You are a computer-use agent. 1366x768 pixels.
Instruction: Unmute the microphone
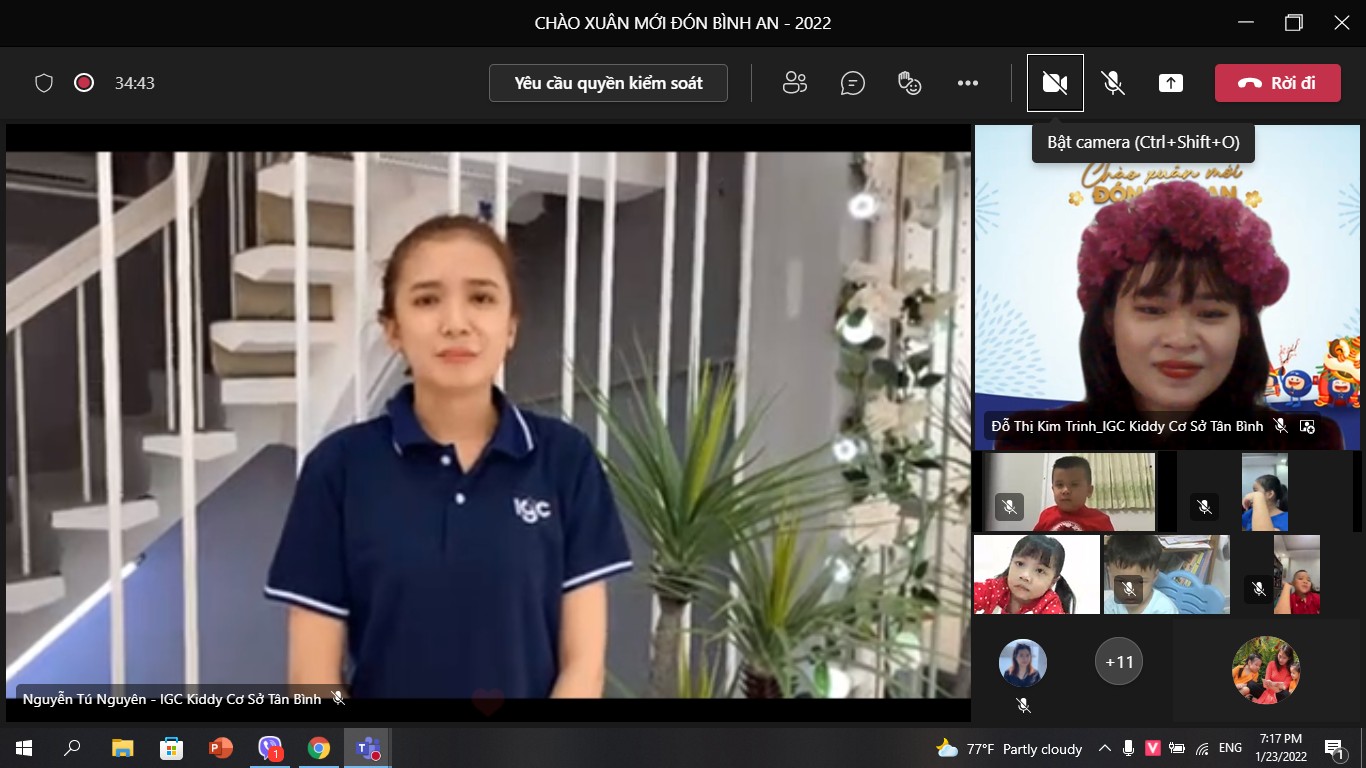(1112, 83)
